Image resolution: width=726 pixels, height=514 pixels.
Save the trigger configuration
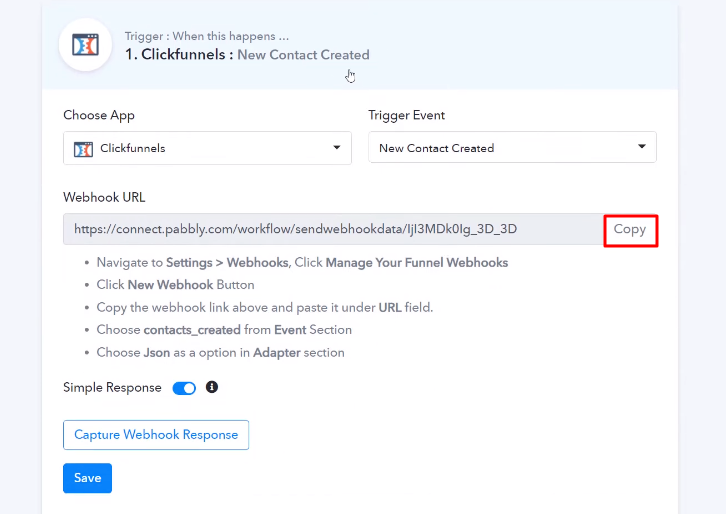pos(88,478)
